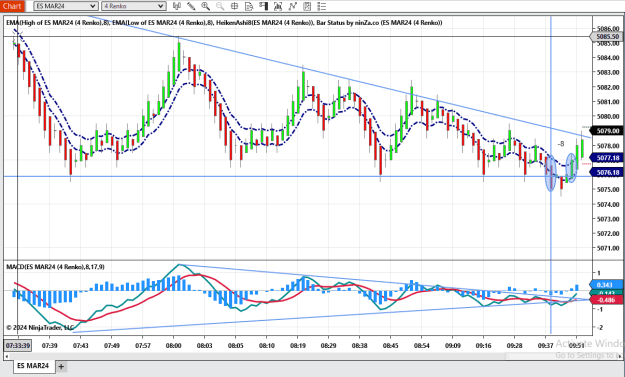Click the 5071.00 price axis label
625x377 pixels.
[x=609, y=248]
